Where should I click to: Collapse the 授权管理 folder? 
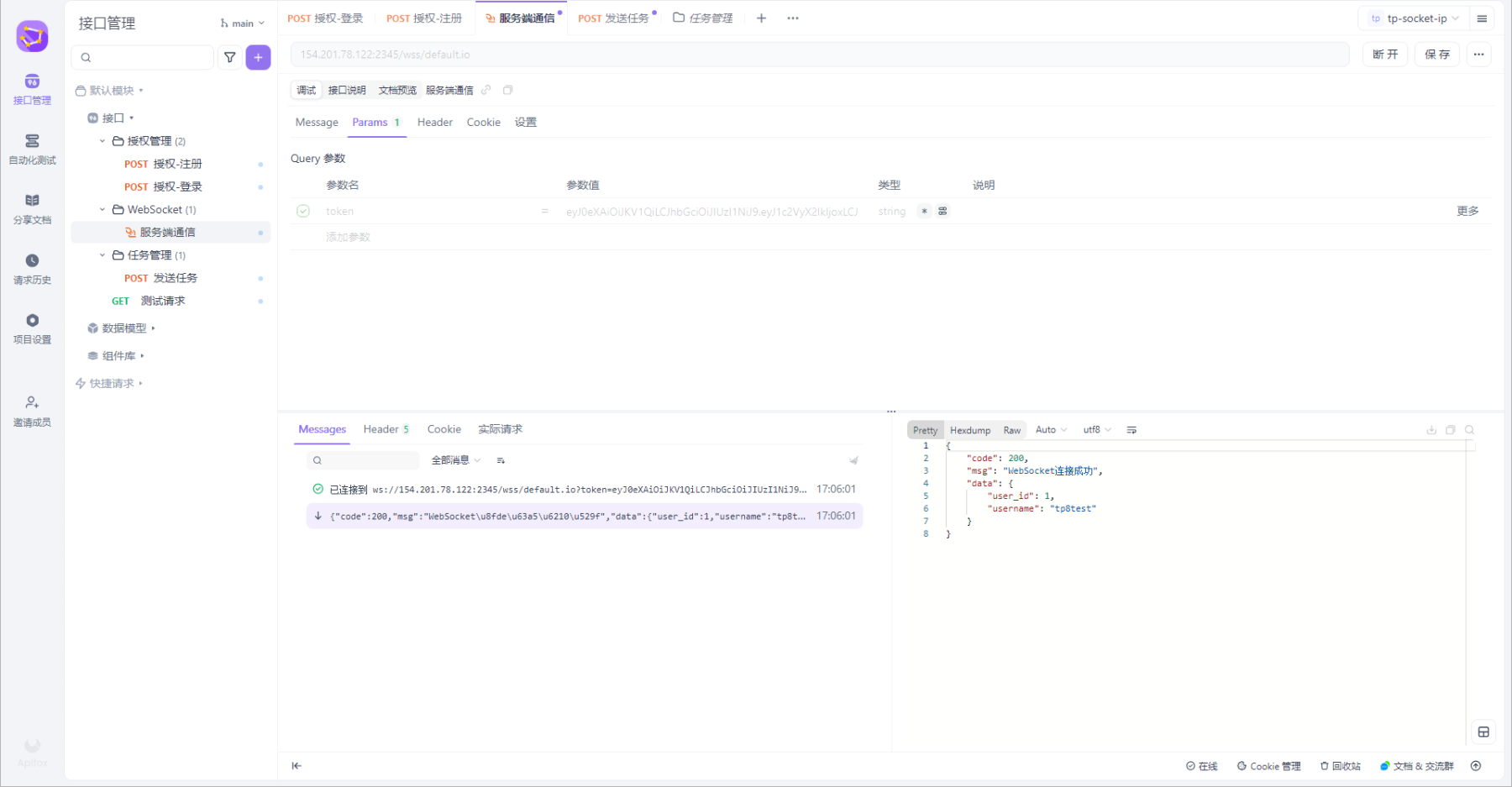(x=102, y=141)
